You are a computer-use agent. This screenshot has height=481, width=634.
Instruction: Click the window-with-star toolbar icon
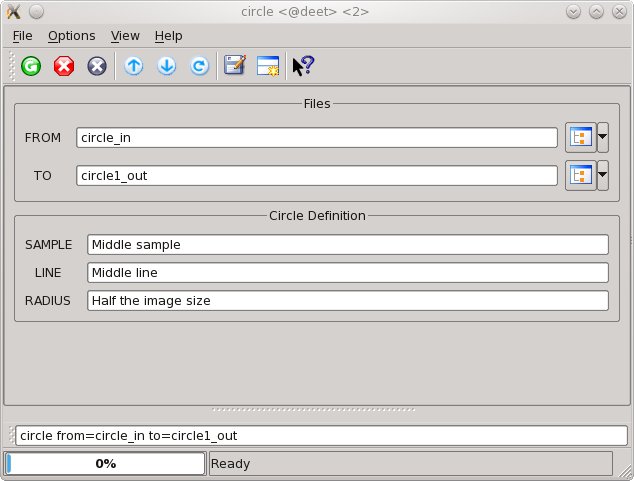[x=268, y=66]
